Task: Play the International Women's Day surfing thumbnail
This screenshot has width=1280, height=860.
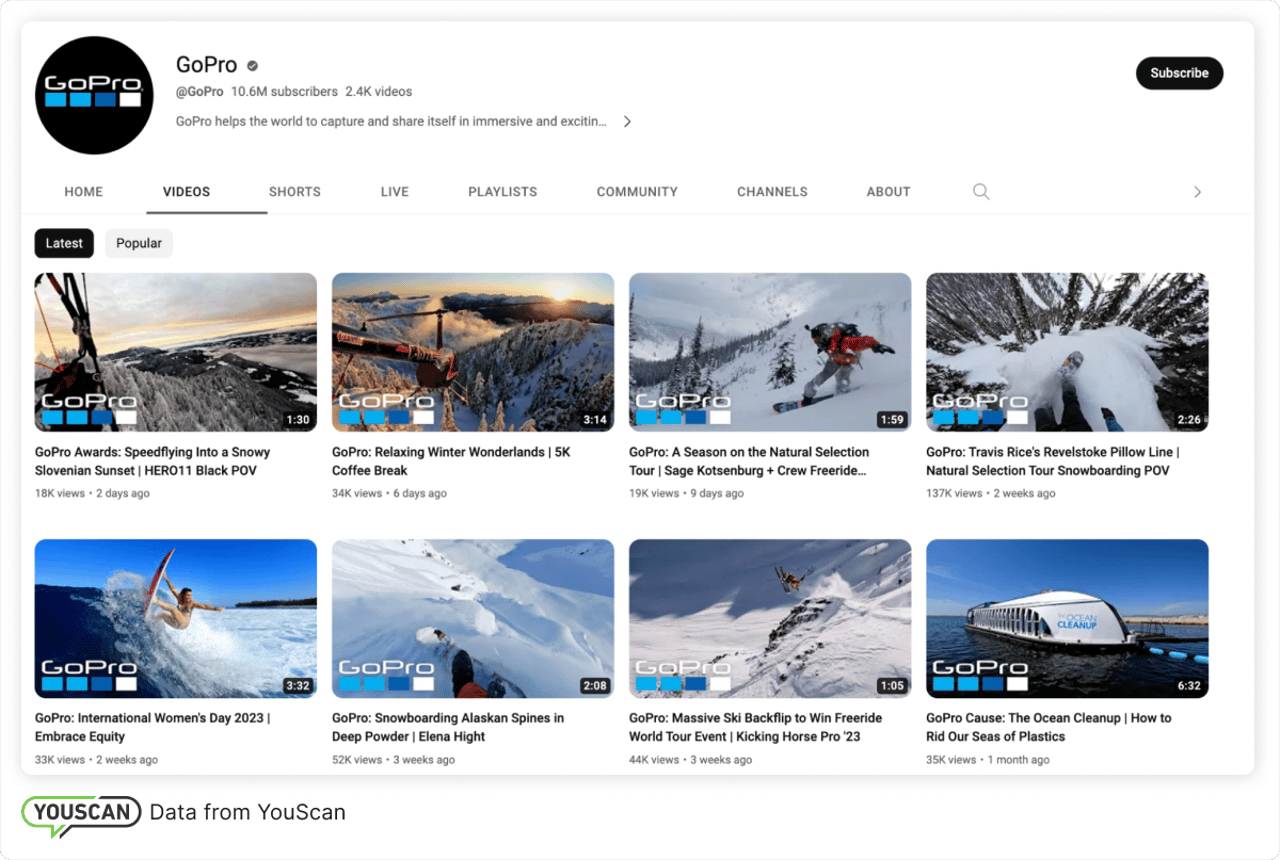Action: [176, 618]
